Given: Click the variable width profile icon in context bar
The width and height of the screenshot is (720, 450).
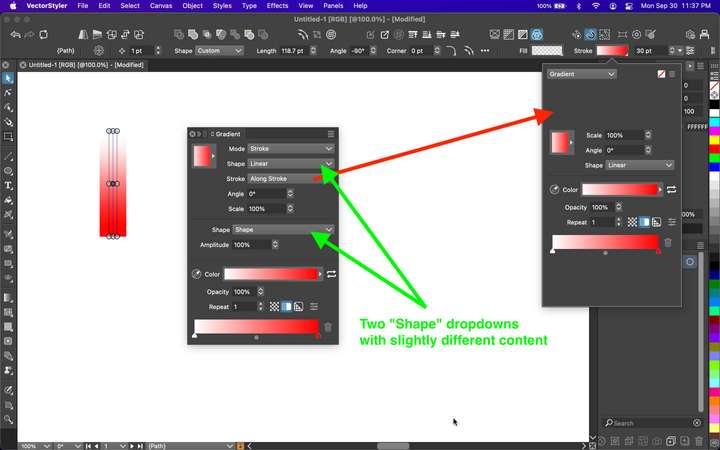Looking at the screenshot, I should click(469, 51).
